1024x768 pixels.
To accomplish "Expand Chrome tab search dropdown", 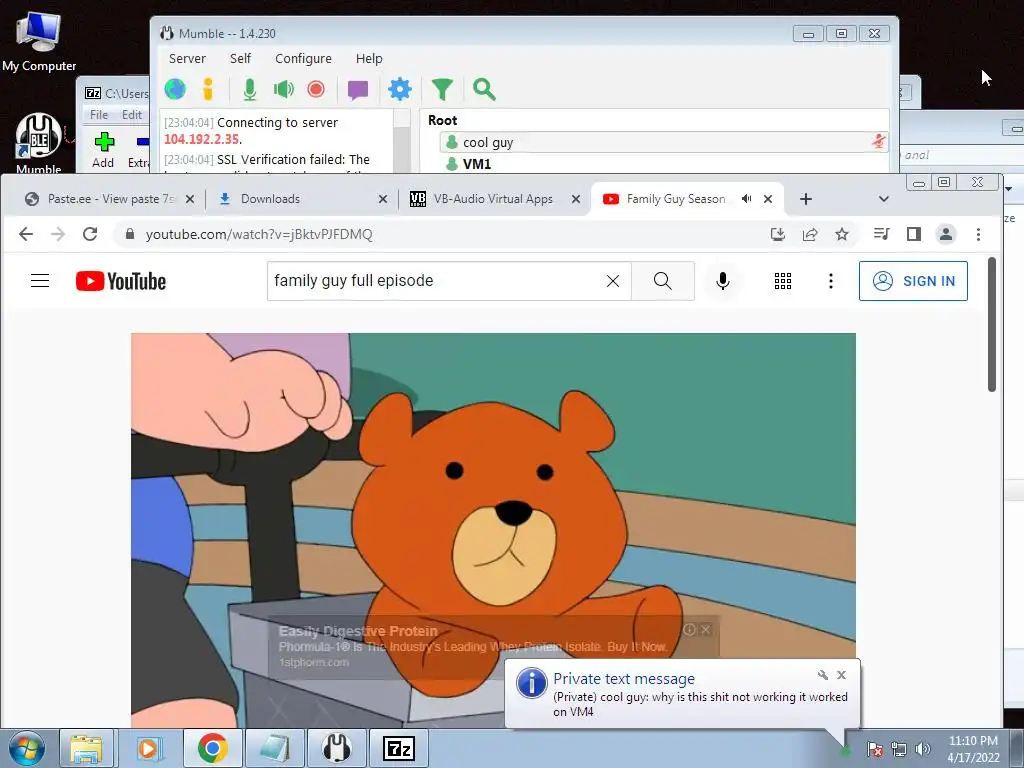I will tap(884, 199).
